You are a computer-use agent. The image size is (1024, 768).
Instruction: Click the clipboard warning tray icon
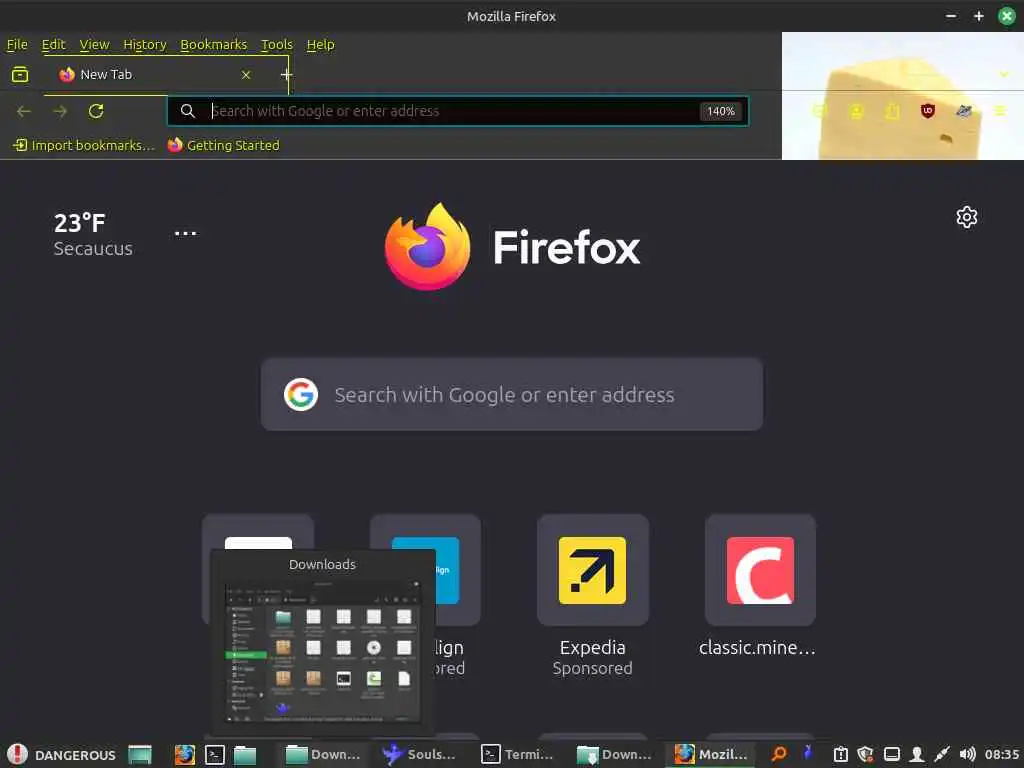[x=840, y=754]
